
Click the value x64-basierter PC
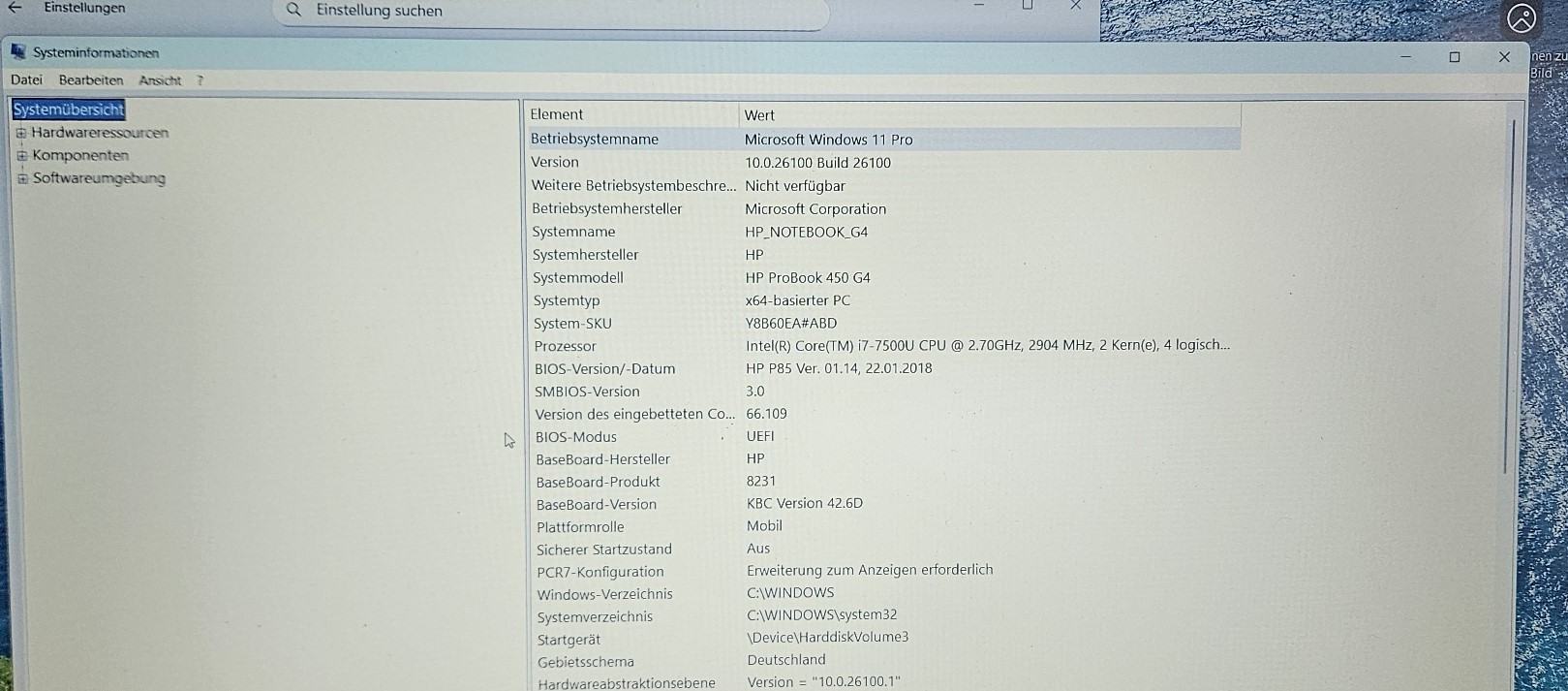point(798,300)
